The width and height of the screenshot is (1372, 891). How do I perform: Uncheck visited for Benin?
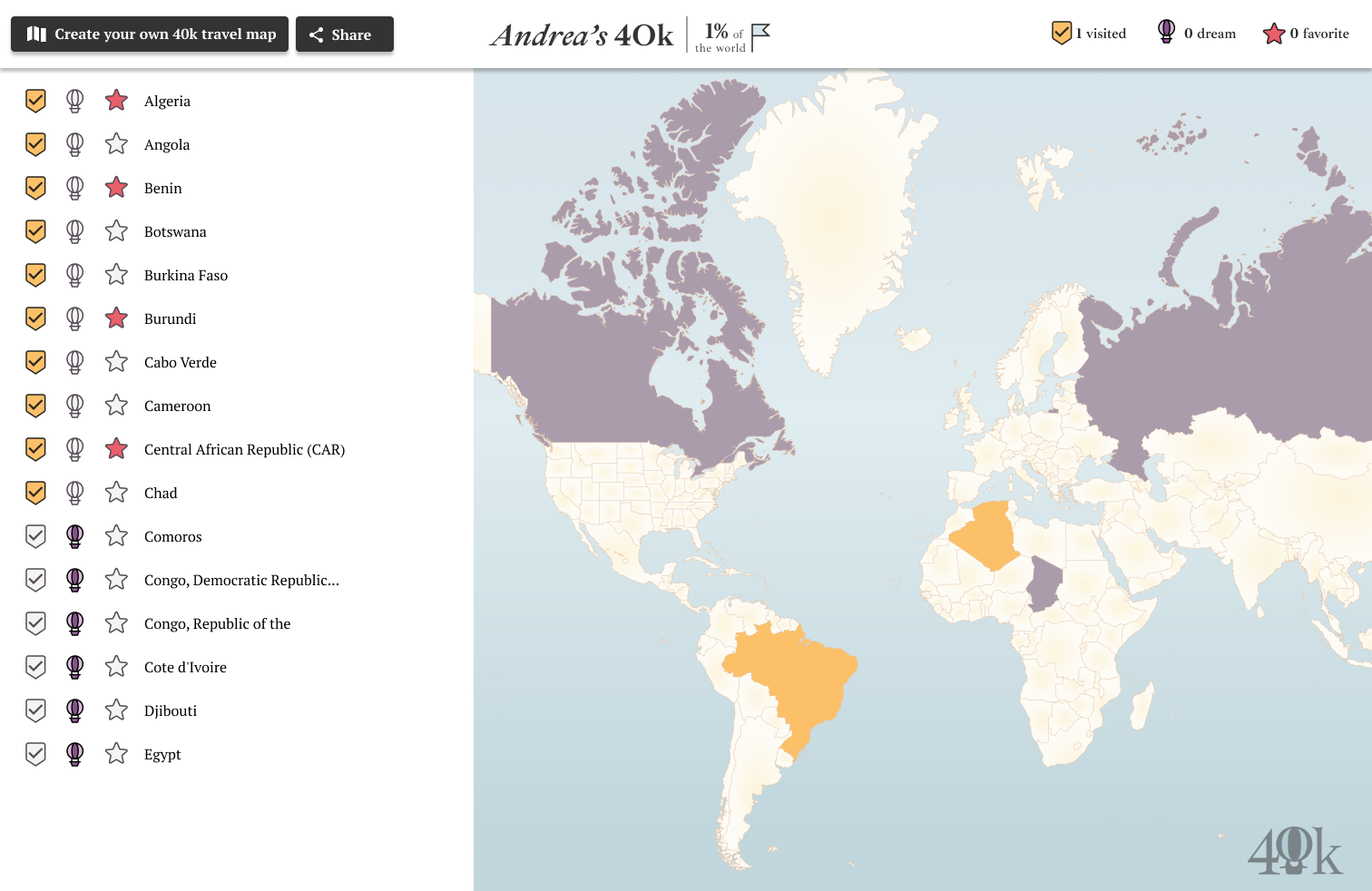pyautogui.click(x=35, y=188)
